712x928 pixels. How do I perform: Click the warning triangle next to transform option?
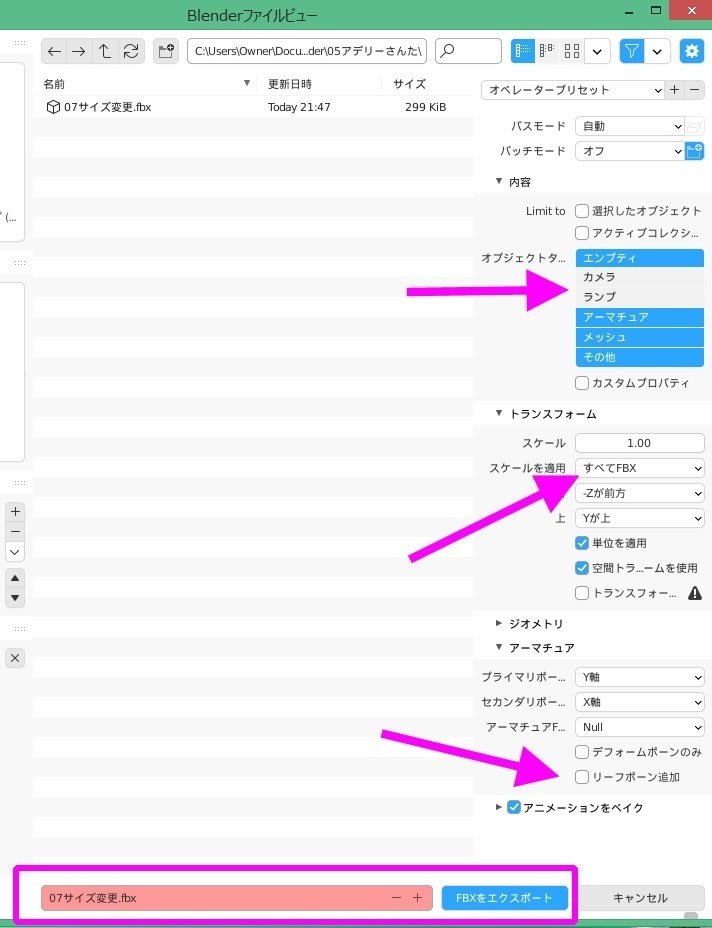click(x=695, y=593)
